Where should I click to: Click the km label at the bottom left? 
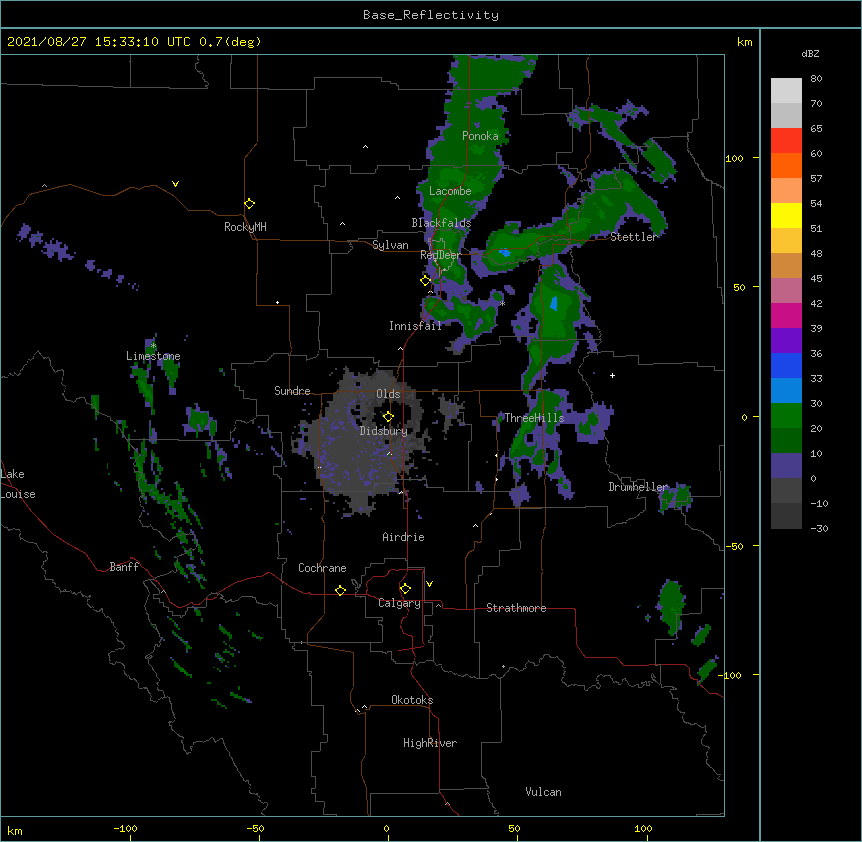tap(14, 831)
